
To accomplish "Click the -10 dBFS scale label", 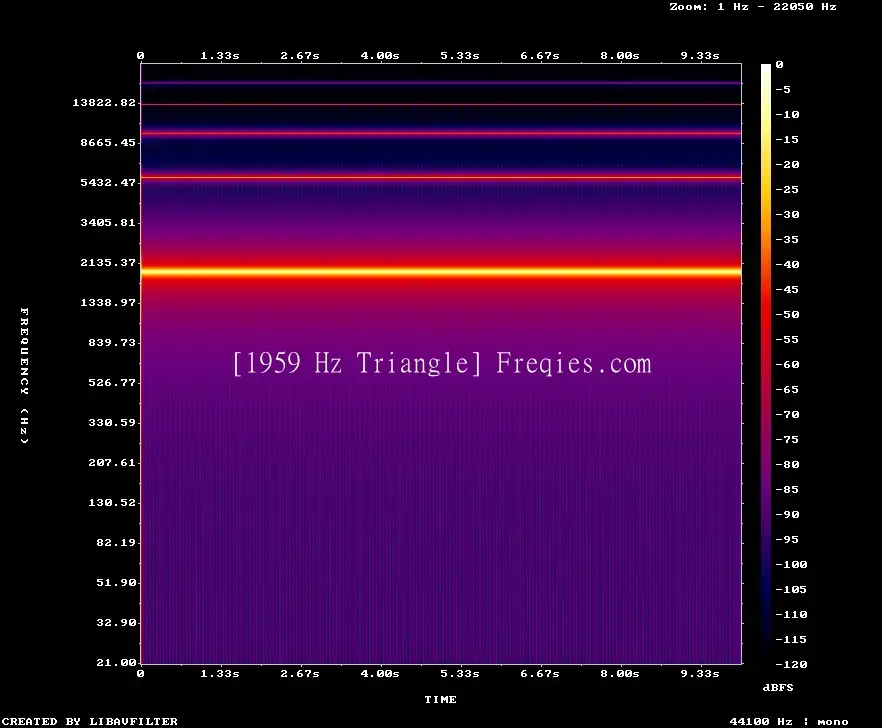I will tap(787, 114).
